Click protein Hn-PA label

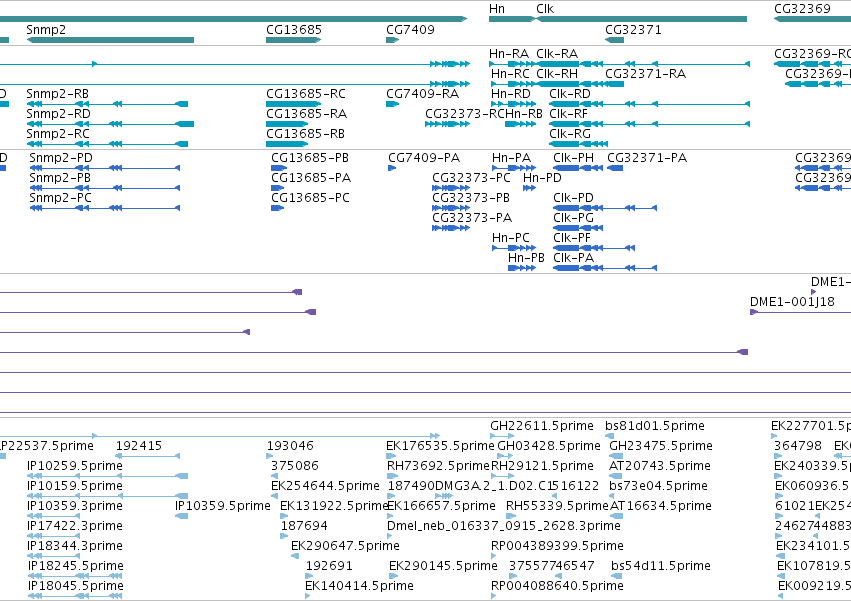pyautogui.click(x=511, y=157)
